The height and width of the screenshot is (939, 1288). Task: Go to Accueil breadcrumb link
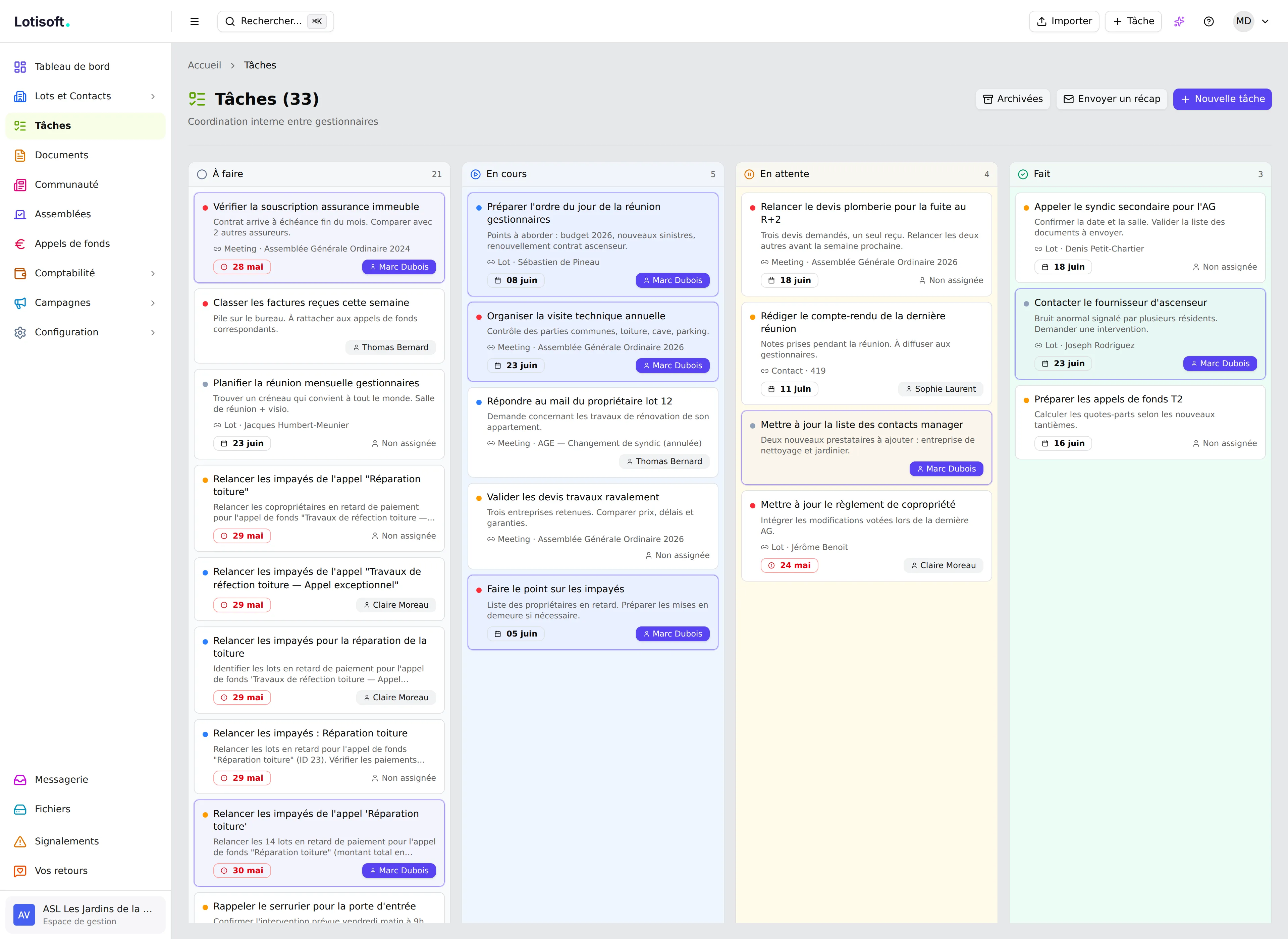204,65
